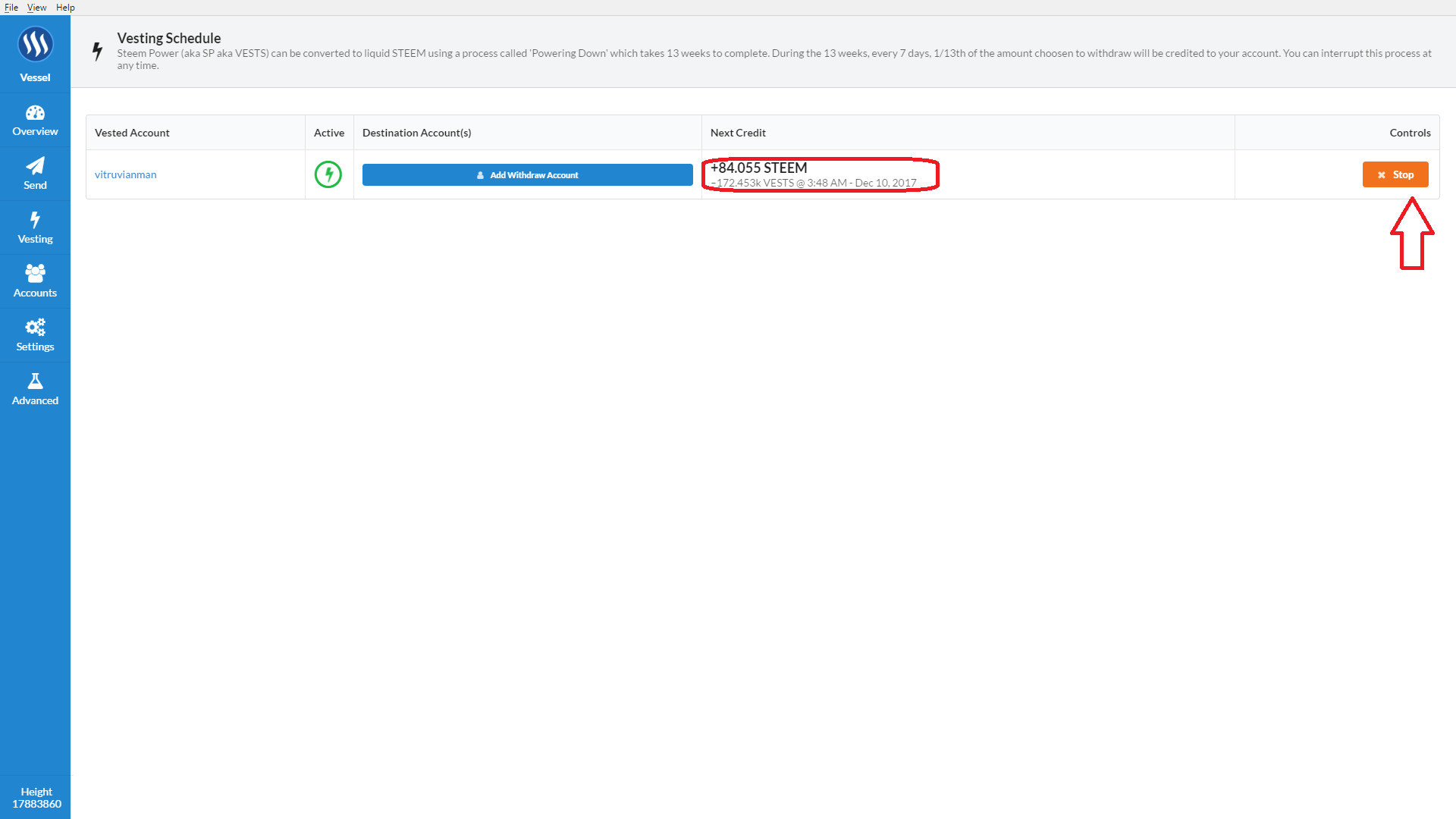This screenshot has height=819, width=1456.
Task: Click the Active column header
Action: (329, 133)
